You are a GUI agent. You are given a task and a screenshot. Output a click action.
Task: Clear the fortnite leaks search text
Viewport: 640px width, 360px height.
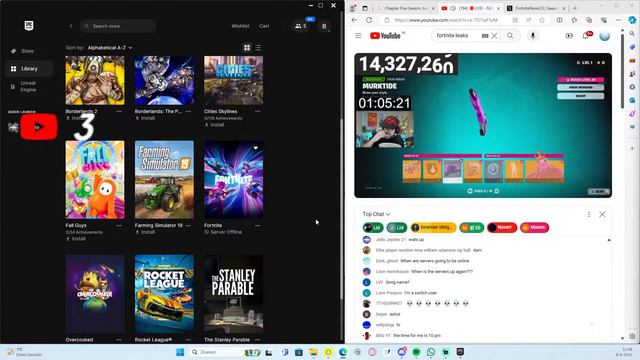494,36
